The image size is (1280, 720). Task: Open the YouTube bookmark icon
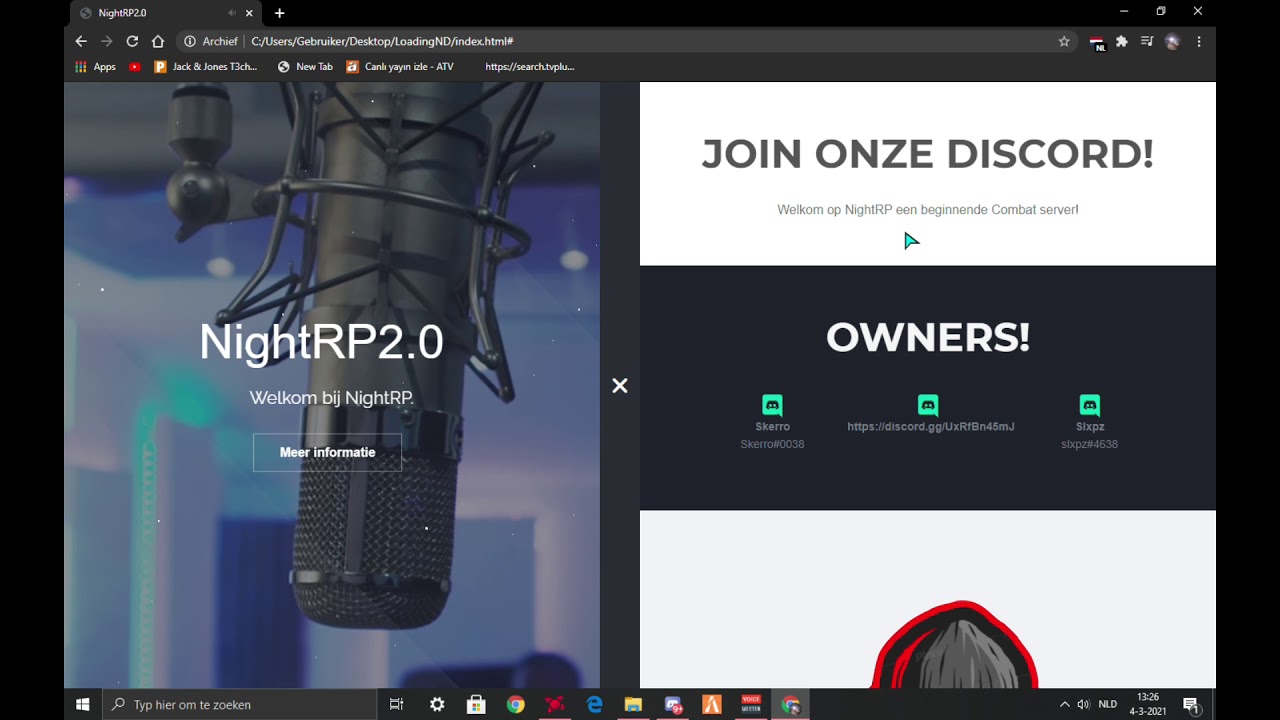coord(135,67)
